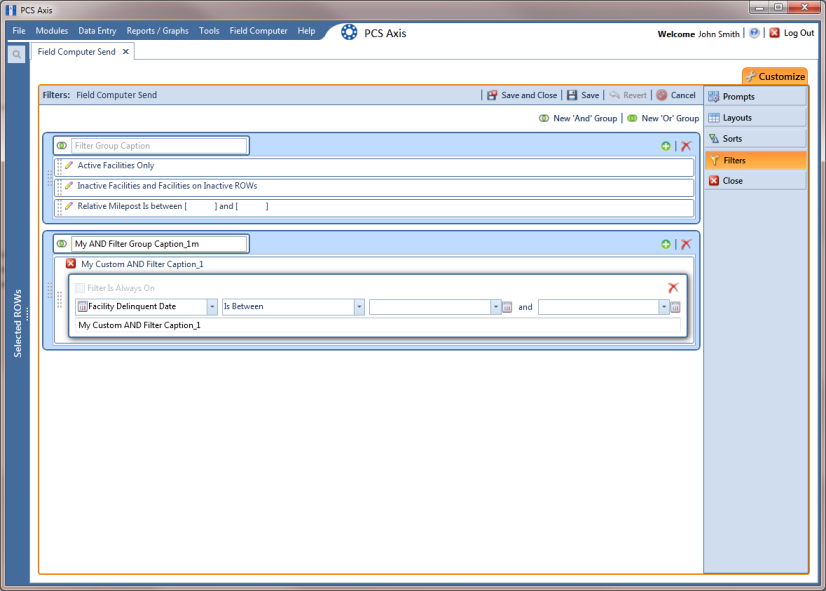The image size is (826, 591).
Task: Click group type icon of My AND group
Action: pyautogui.click(x=62, y=243)
